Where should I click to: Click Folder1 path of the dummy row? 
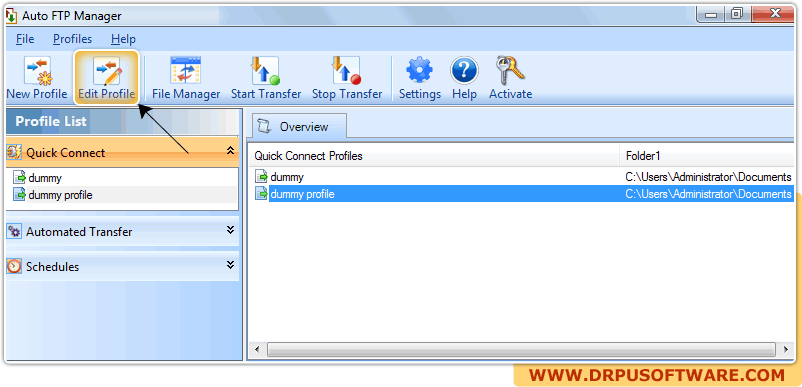(708, 177)
